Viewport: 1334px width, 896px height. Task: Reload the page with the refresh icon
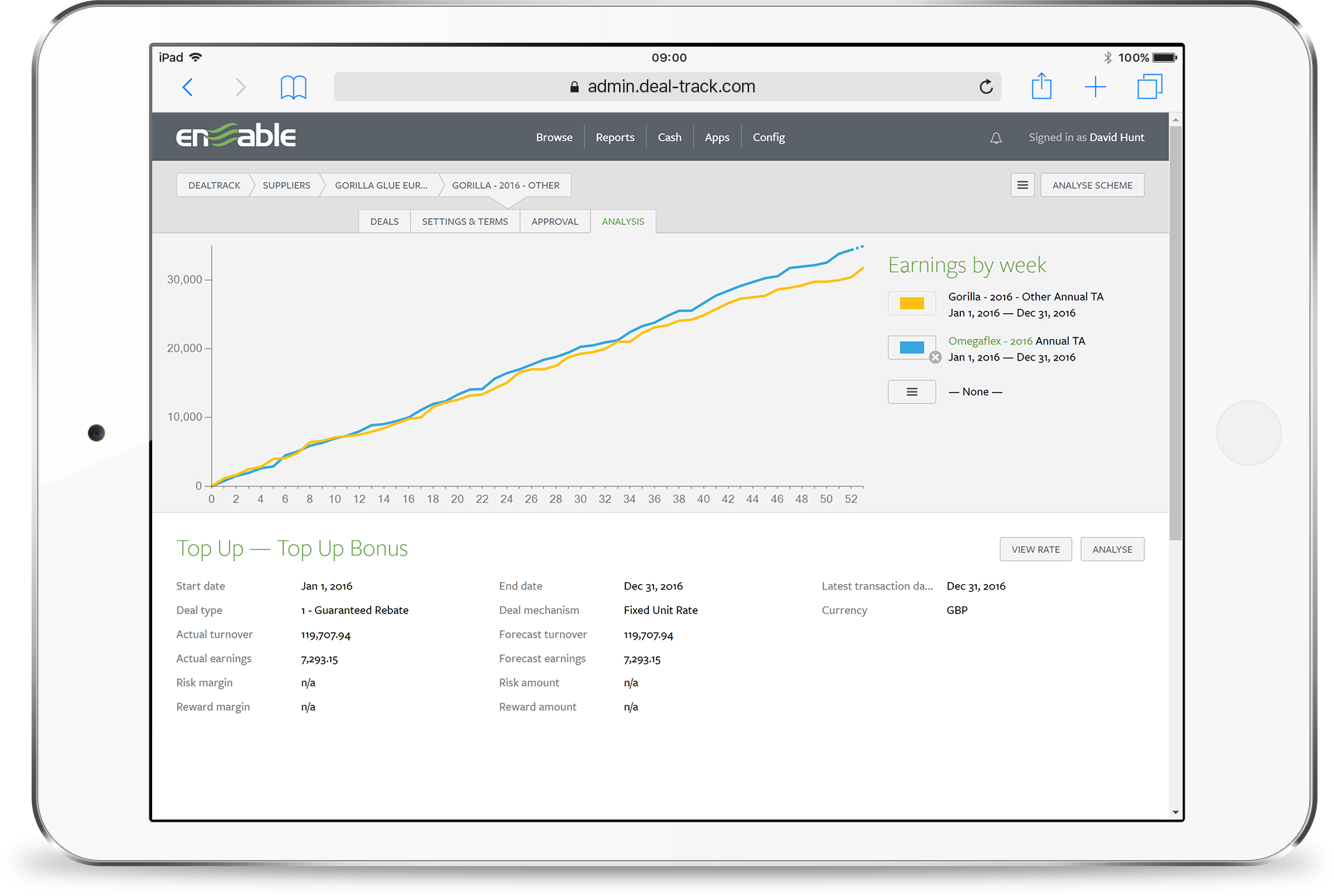click(x=986, y=87)
